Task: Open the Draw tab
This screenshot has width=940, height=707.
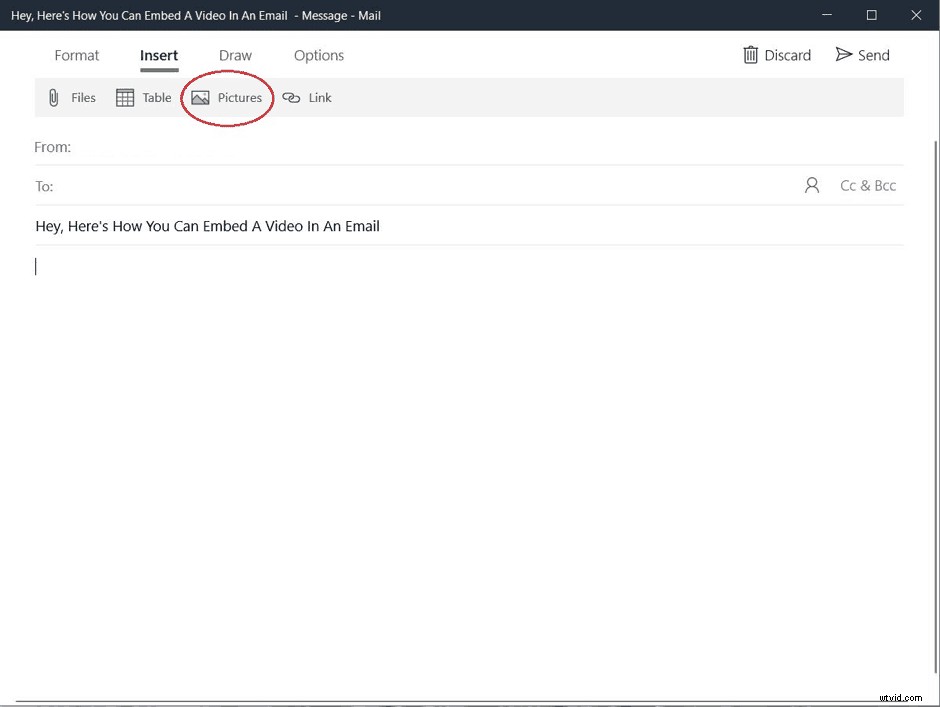Action: 235,55
